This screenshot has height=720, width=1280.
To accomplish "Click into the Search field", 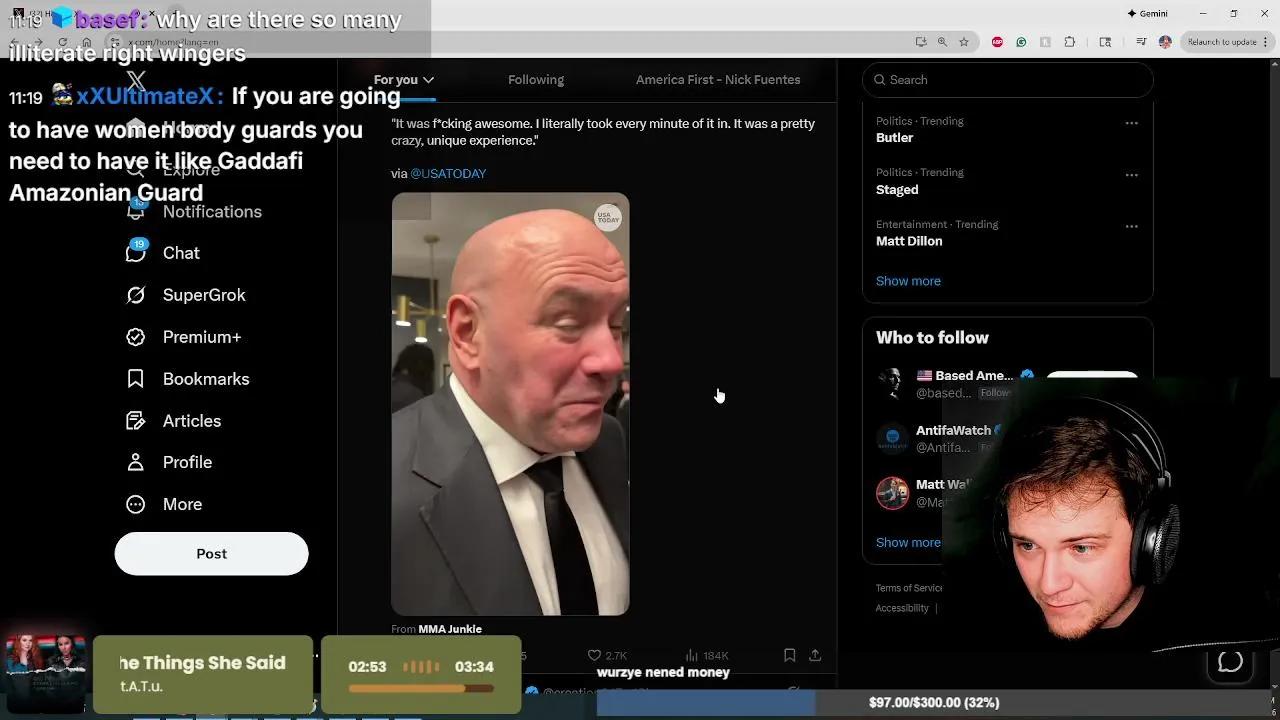I will tap(1007, 80).
